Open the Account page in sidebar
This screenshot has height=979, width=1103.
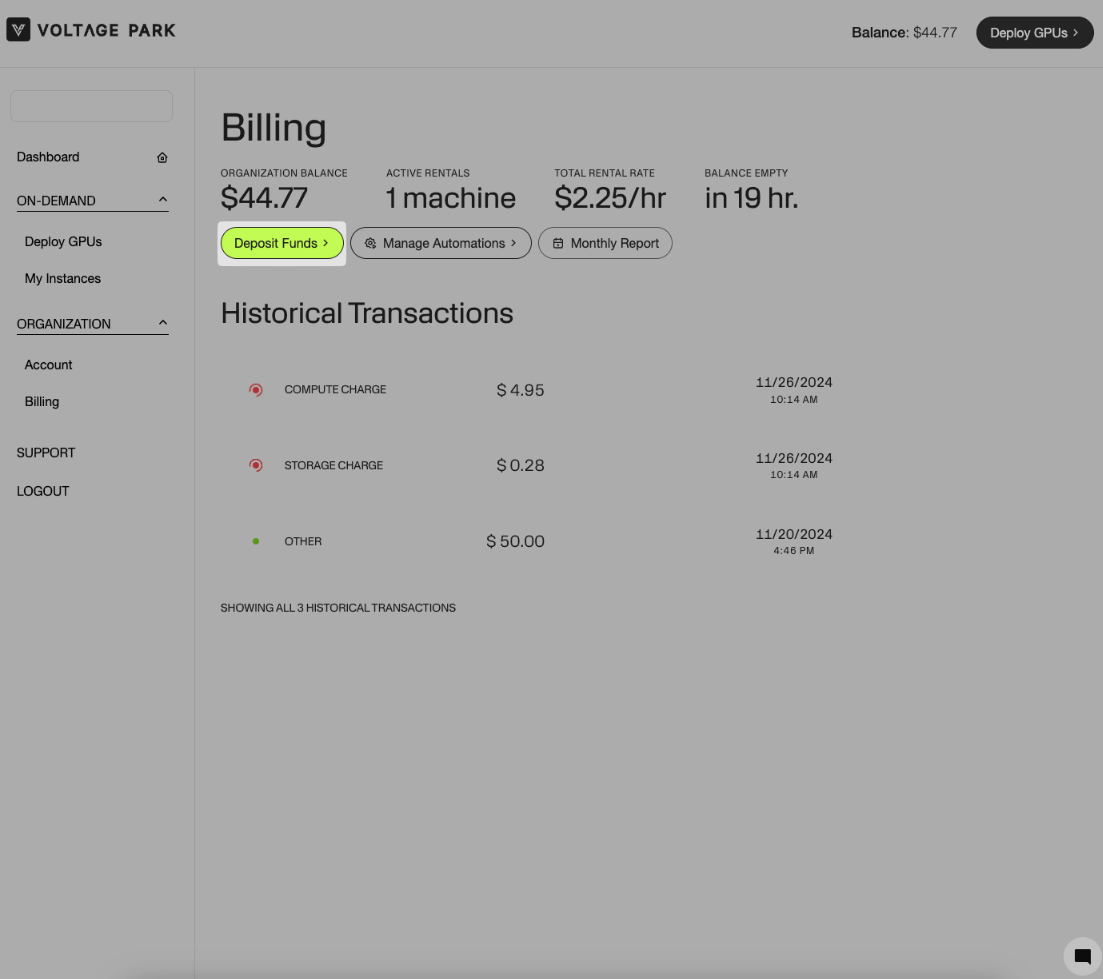pyautogui.click(x=48, y=365)
